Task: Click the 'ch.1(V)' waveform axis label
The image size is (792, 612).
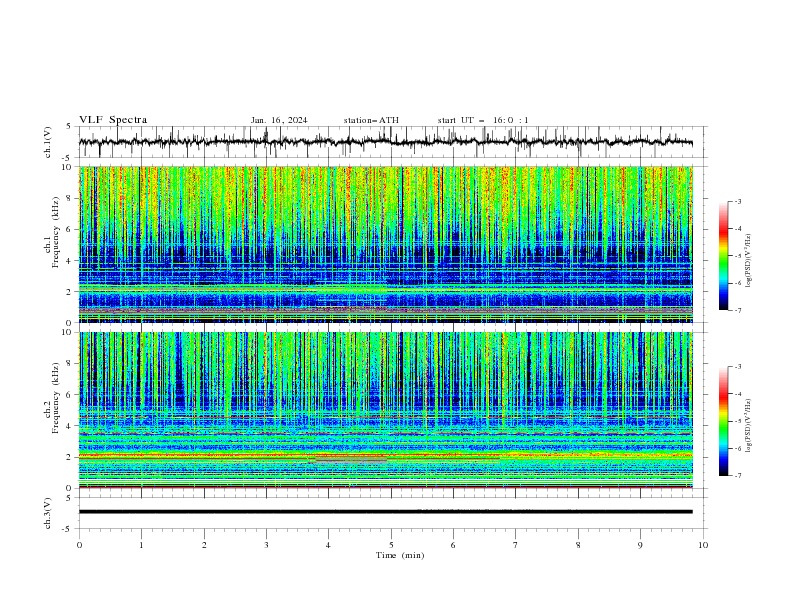Action: pyautogui.click(x=48, y=142)
